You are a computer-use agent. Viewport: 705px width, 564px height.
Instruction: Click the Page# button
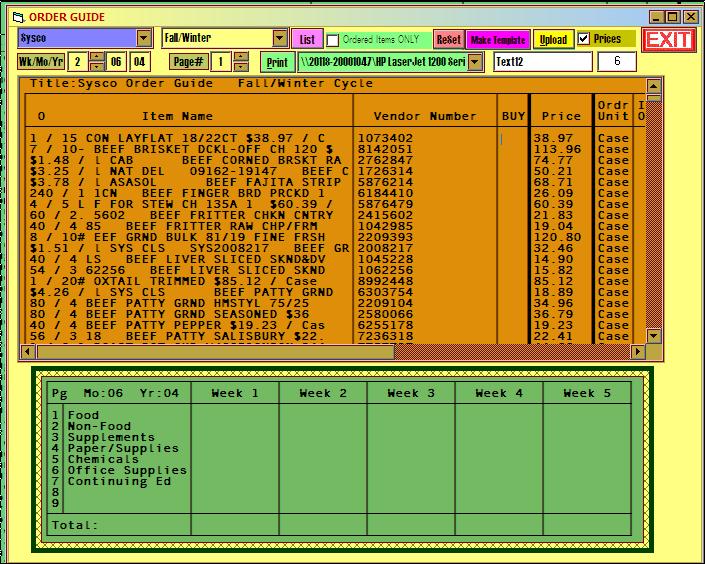pos(188,62)
